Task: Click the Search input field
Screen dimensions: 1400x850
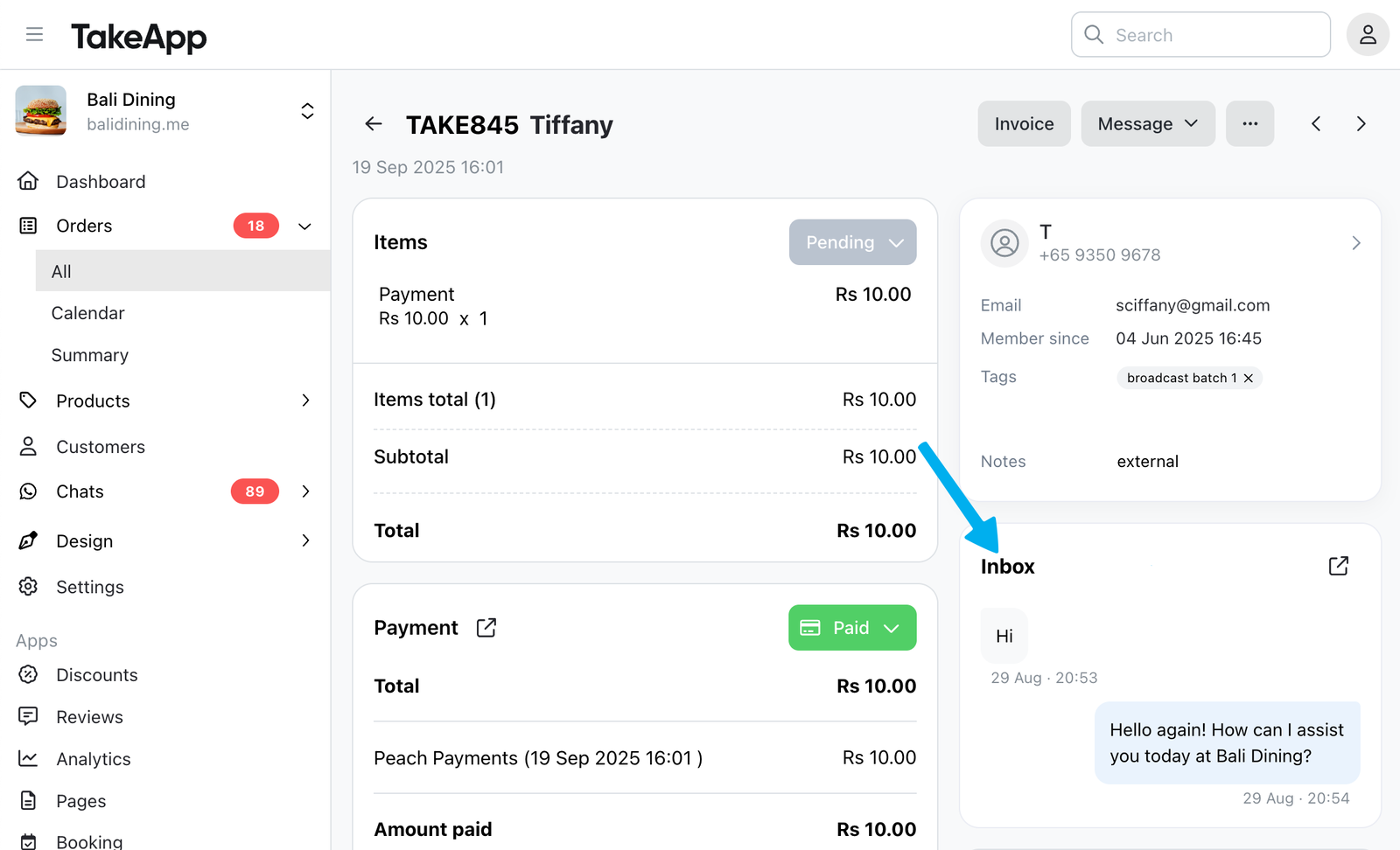Action: pyautogui.click(x=1200, y=35)
